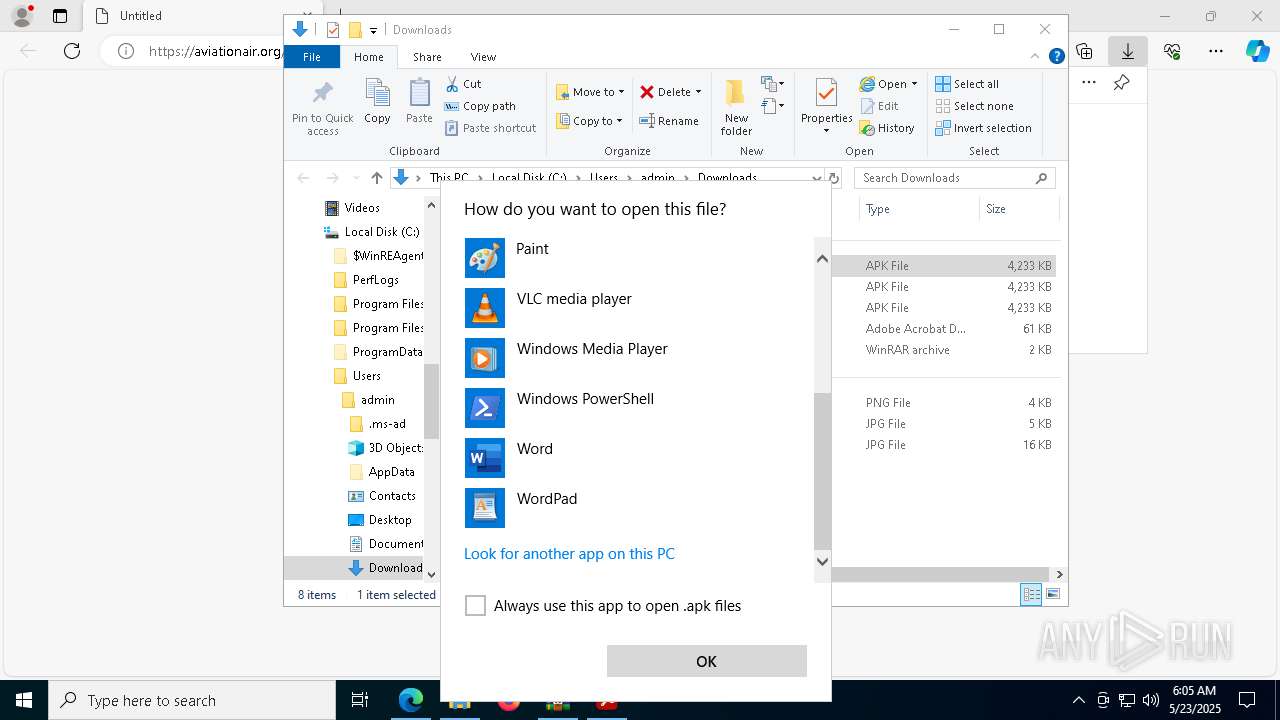Open the Windows Start menu
The width and height of the screenshot is (1280, 720).
pyautogui.click(x=24, y=700)
